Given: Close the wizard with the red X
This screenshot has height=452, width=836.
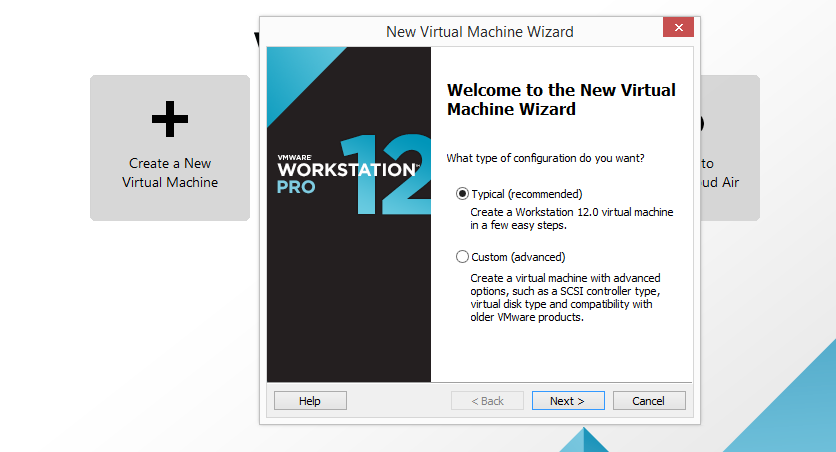Looking at the screenshot, I should [678, 27].
